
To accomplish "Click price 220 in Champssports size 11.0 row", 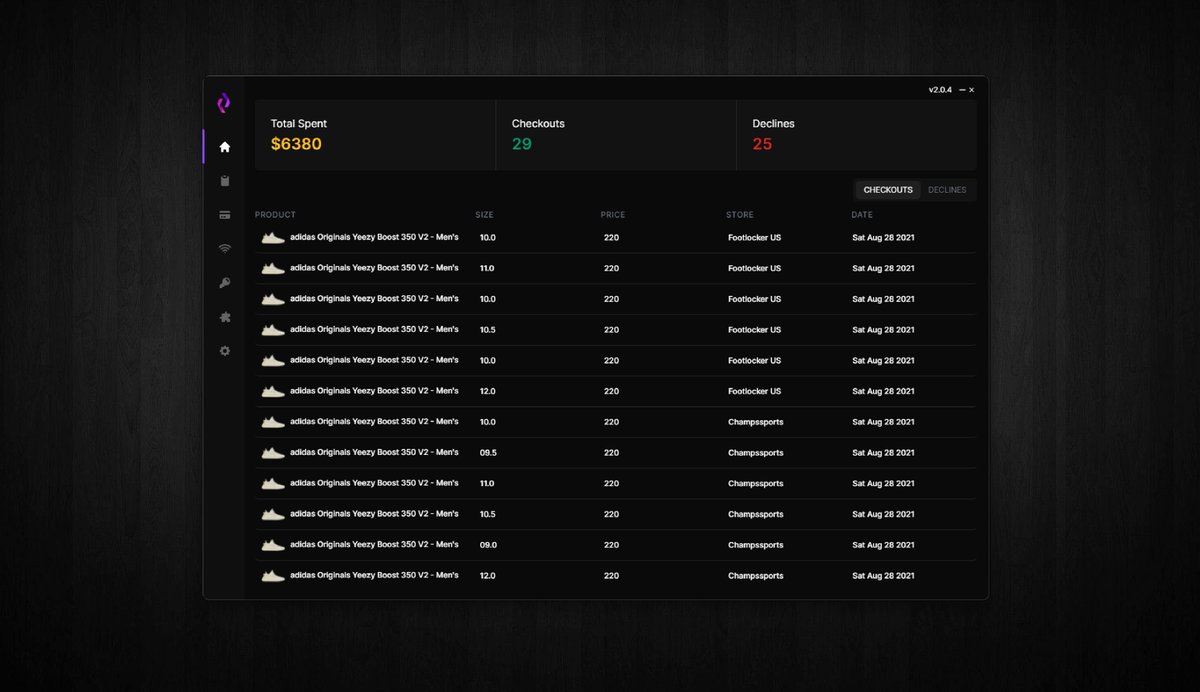I will [x=611, y=484].
